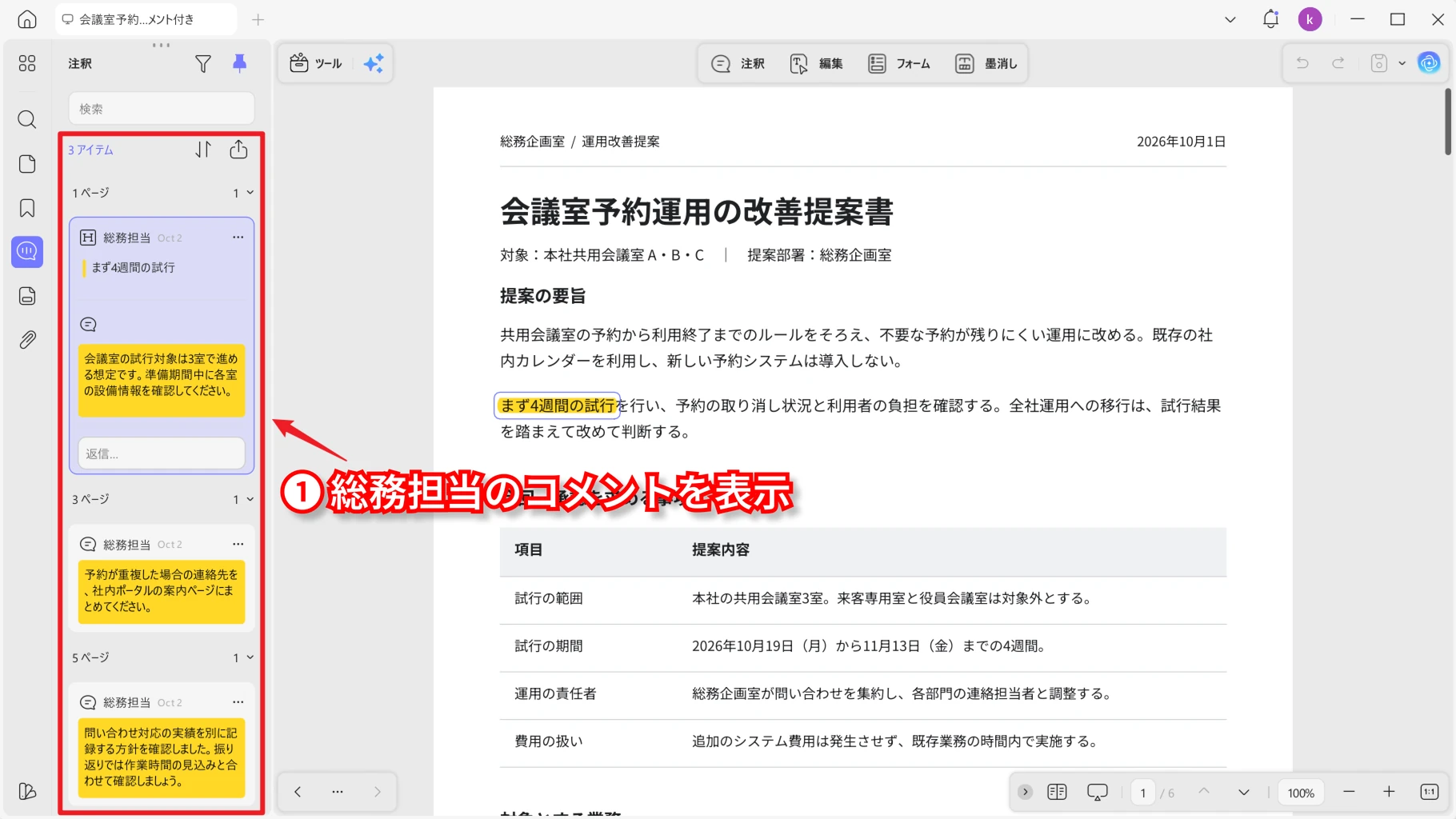Open the tab list dropdown chevron
The image size is (1456, 819).
(1230, 19)
